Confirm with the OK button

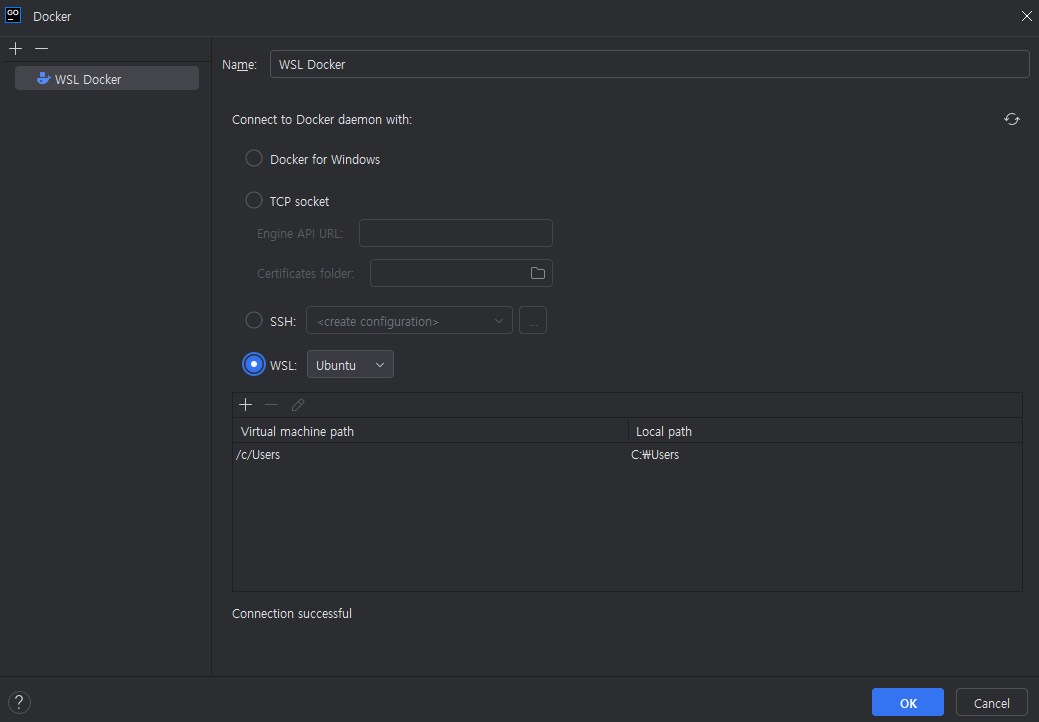click(908, 702)
